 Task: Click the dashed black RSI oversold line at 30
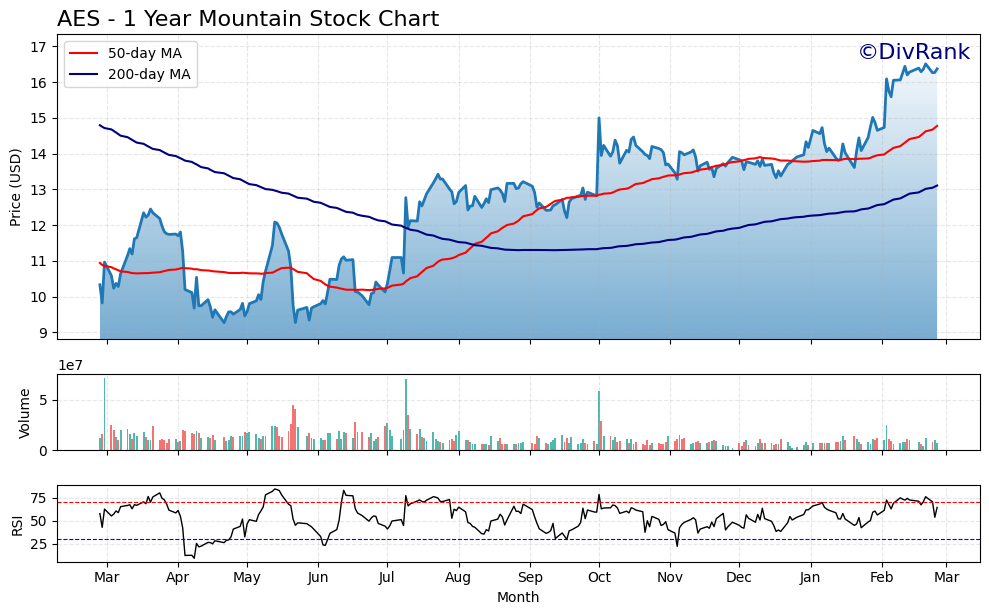[x=500, y=538]
